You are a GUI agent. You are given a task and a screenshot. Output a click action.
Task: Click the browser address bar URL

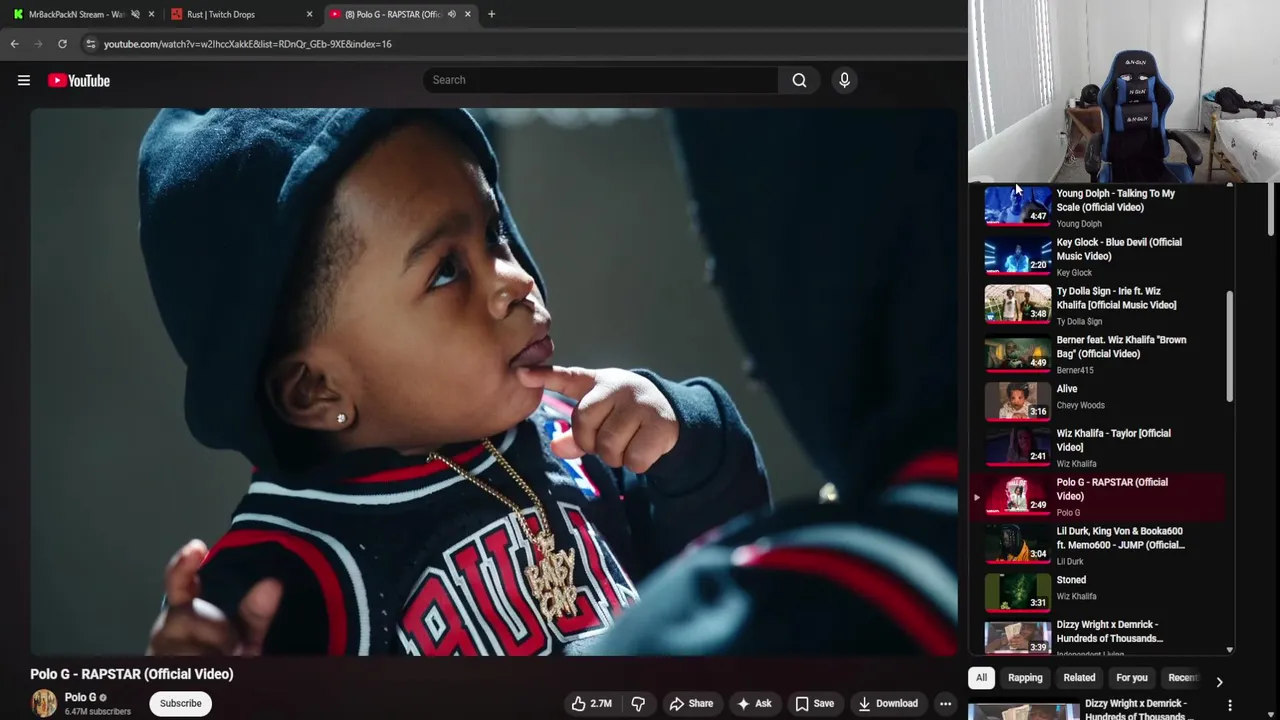248,44
